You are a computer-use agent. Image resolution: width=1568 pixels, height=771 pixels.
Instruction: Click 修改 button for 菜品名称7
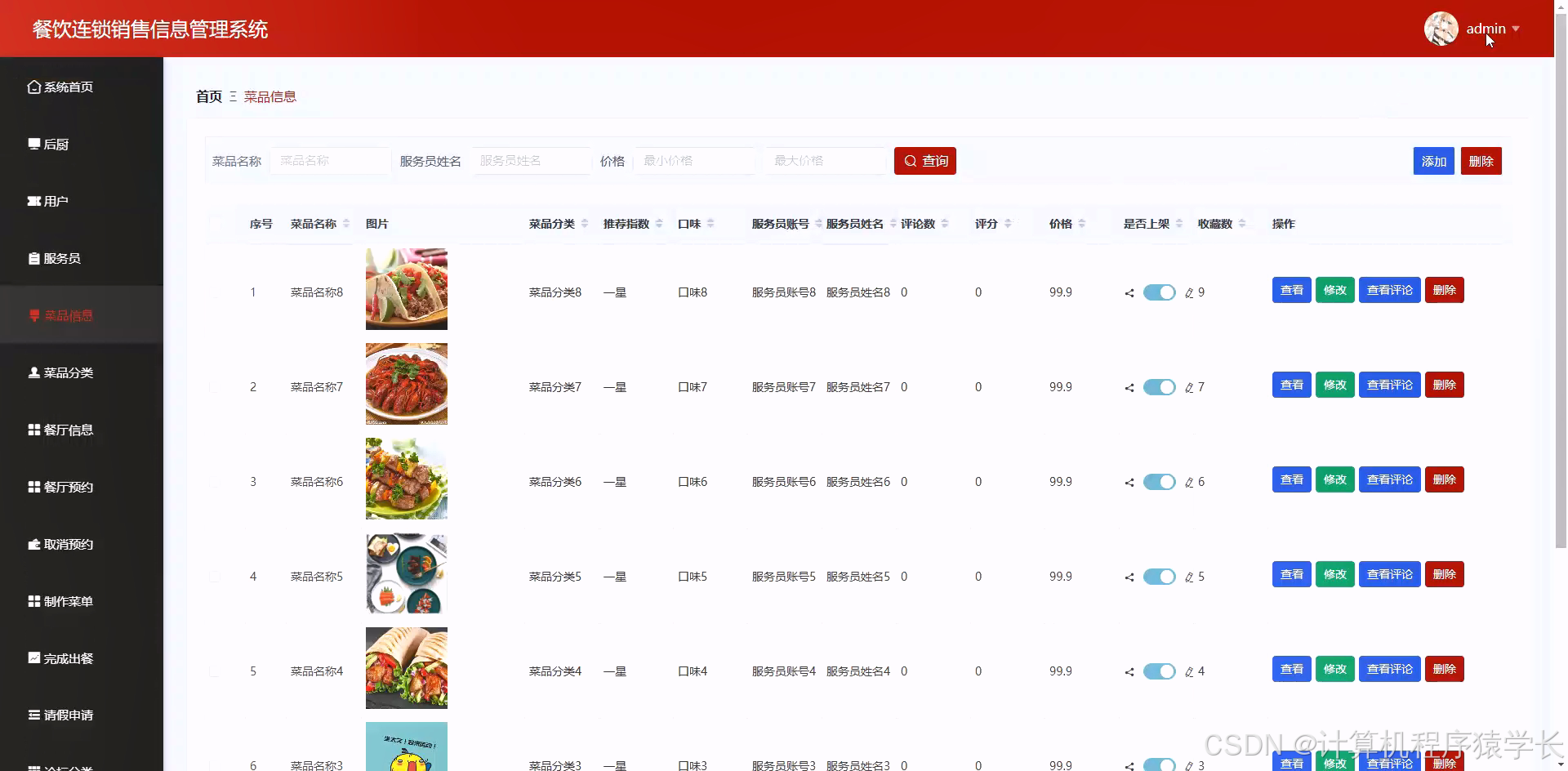click(1335, 385)
